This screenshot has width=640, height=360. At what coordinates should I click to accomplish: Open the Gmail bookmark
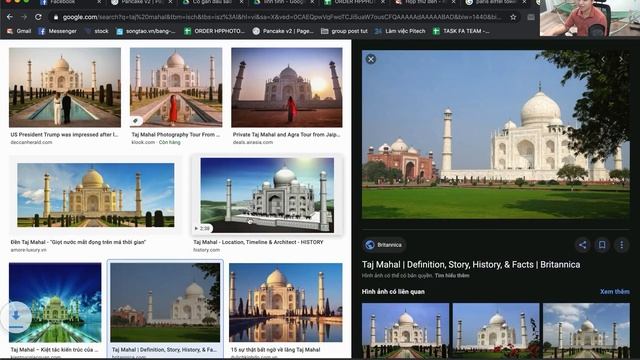coord(19,31)
